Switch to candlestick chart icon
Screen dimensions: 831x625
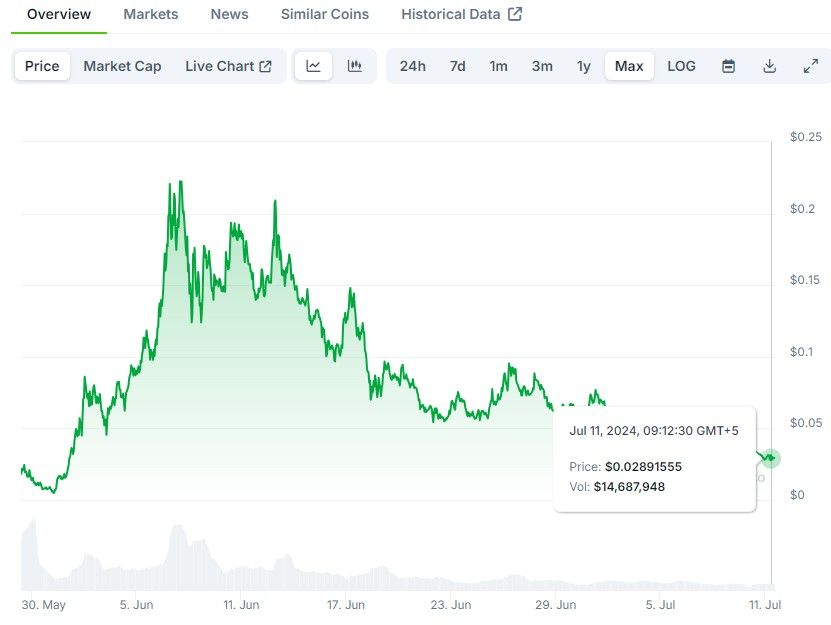pyautogui.click(x=354, y=66)
